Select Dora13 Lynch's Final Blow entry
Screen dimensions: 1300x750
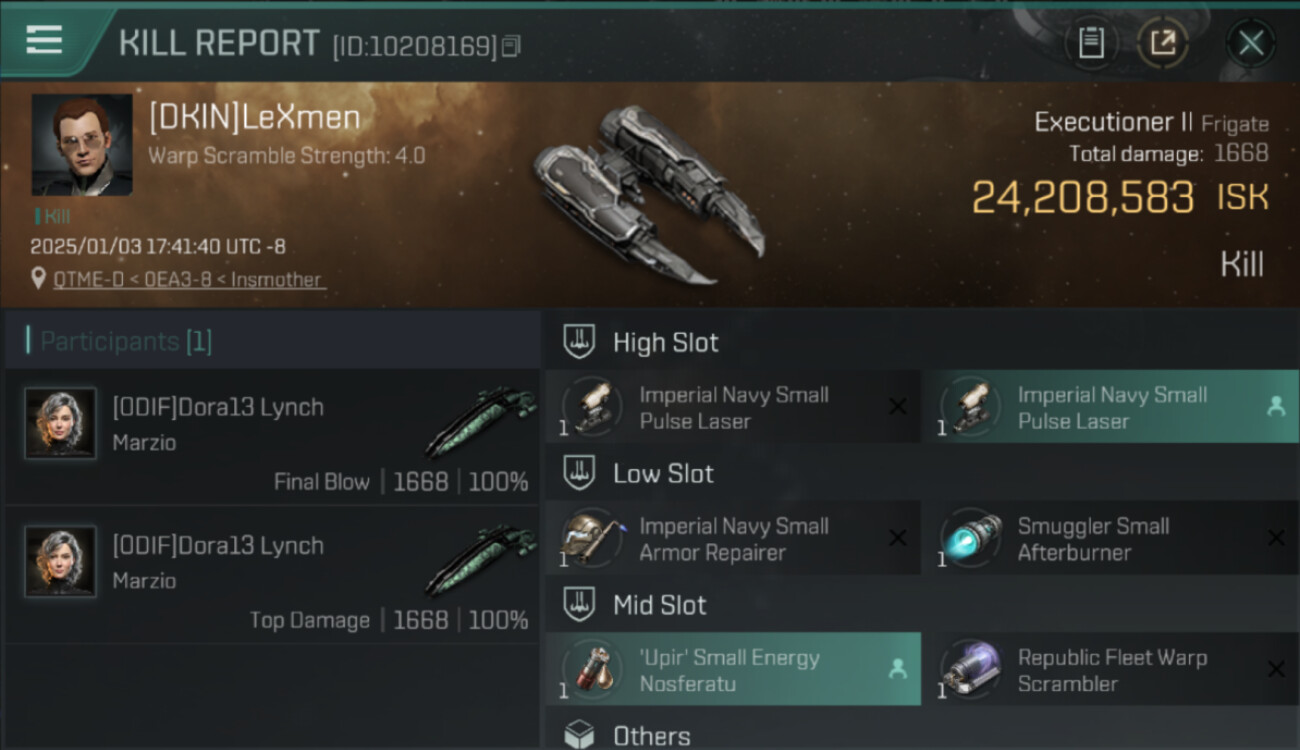click(x=272, y=437)
